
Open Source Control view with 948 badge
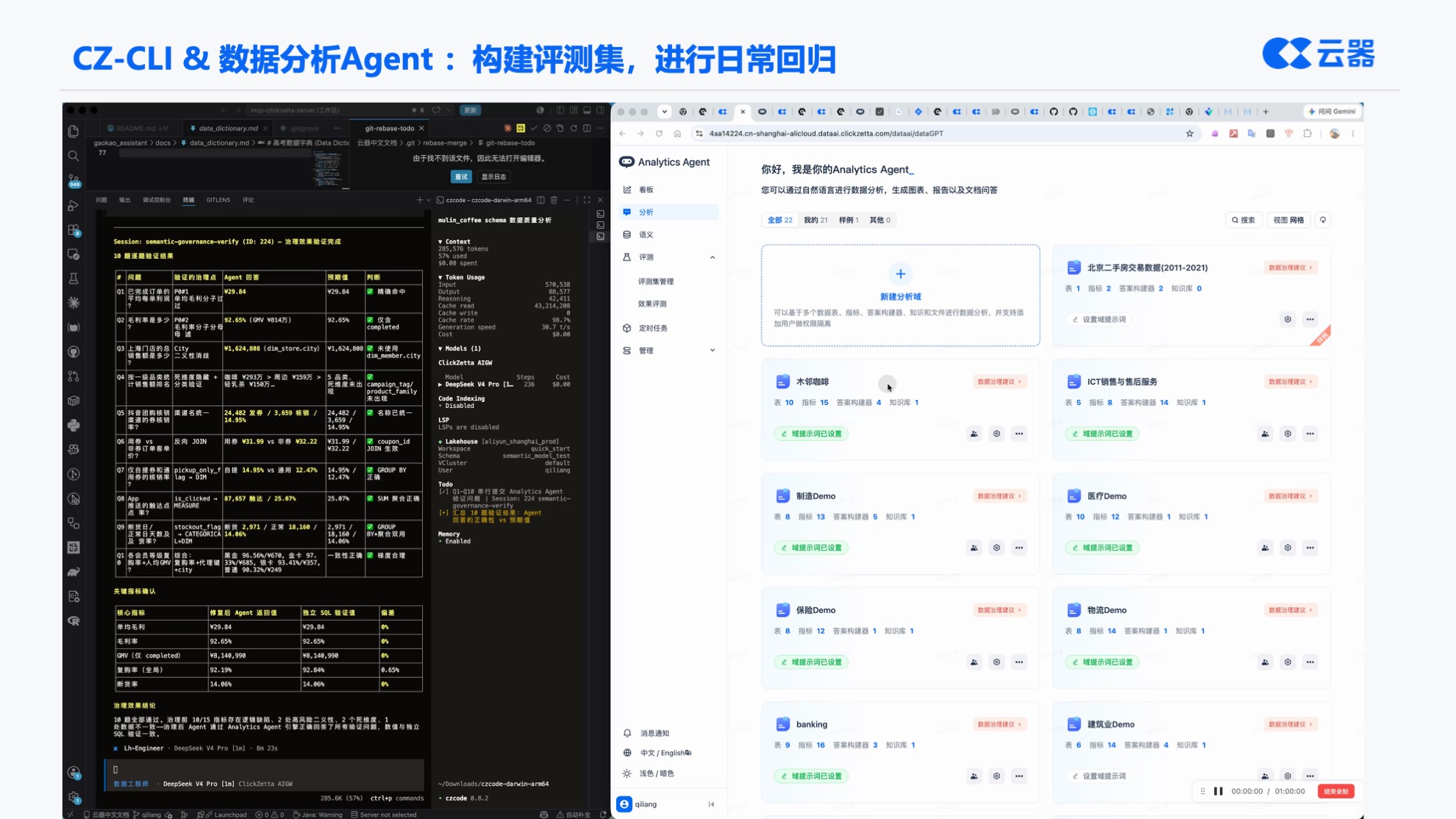coord(74,180)
